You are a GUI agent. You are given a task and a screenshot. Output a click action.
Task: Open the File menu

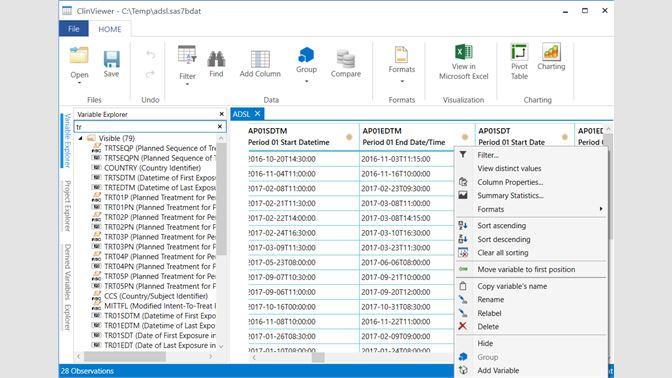click(74, 29)
